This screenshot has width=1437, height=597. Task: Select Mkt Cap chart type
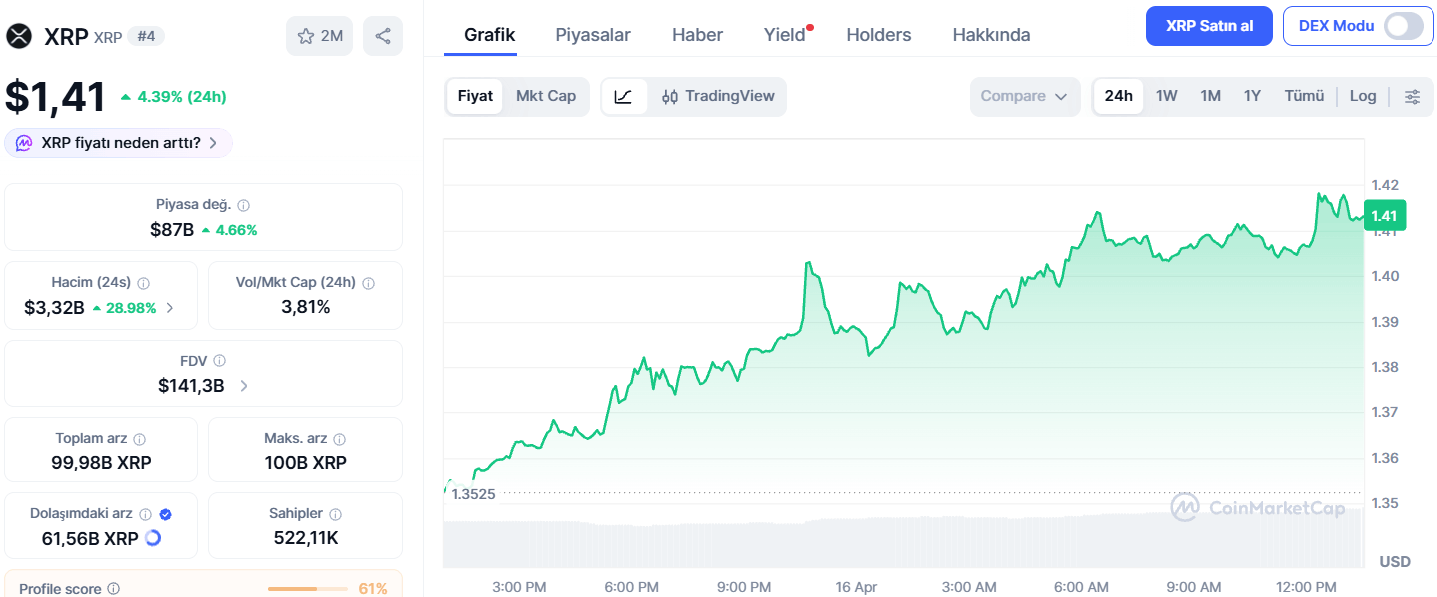(546, 96)
